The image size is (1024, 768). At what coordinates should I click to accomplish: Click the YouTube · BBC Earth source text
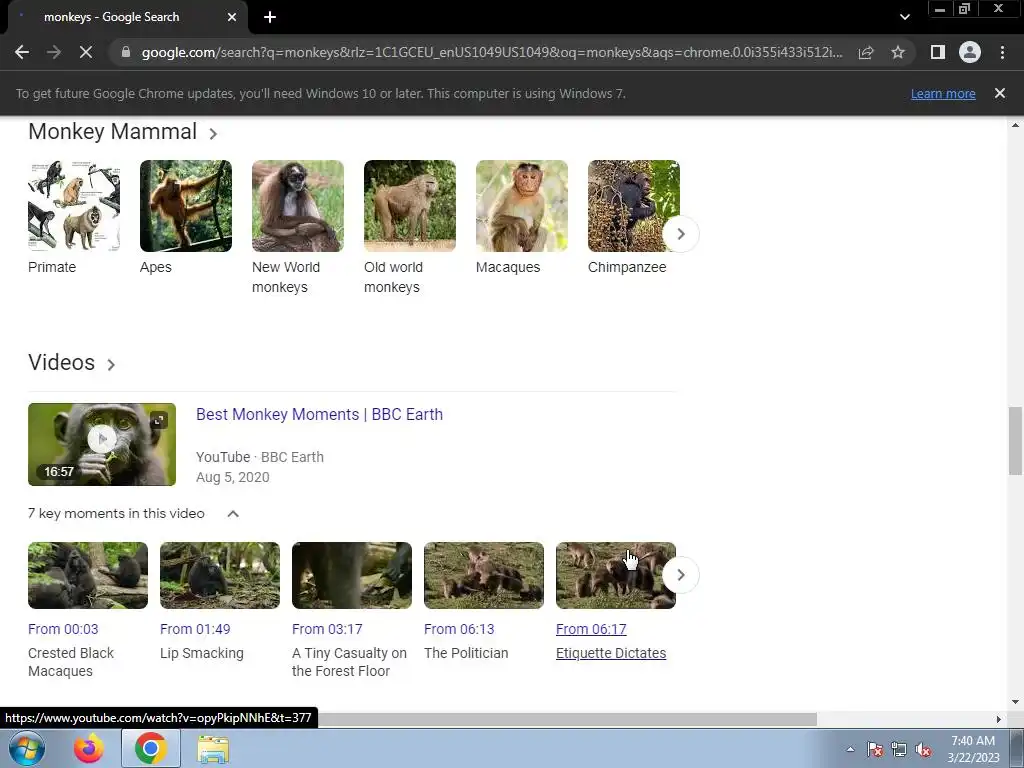(x=260, y=457)
